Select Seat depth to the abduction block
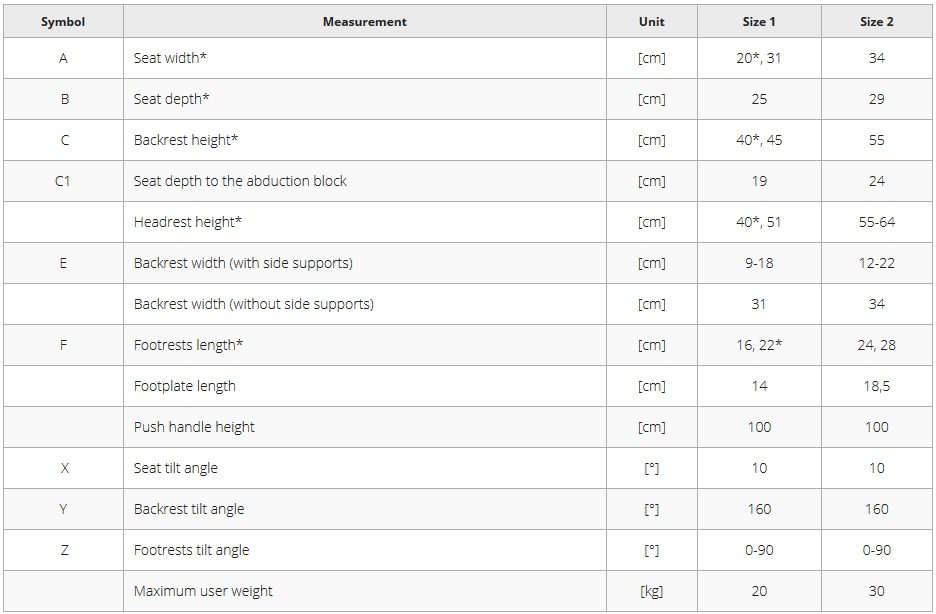The image size is (936, 614). coord(240,181)
